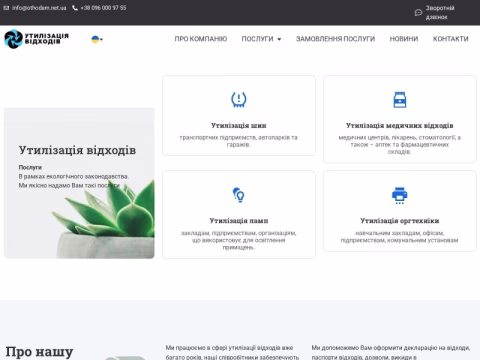Open the Контакти menu item
Screen dimensions: 480x360
pyautogui.click(x=450, y=39)
